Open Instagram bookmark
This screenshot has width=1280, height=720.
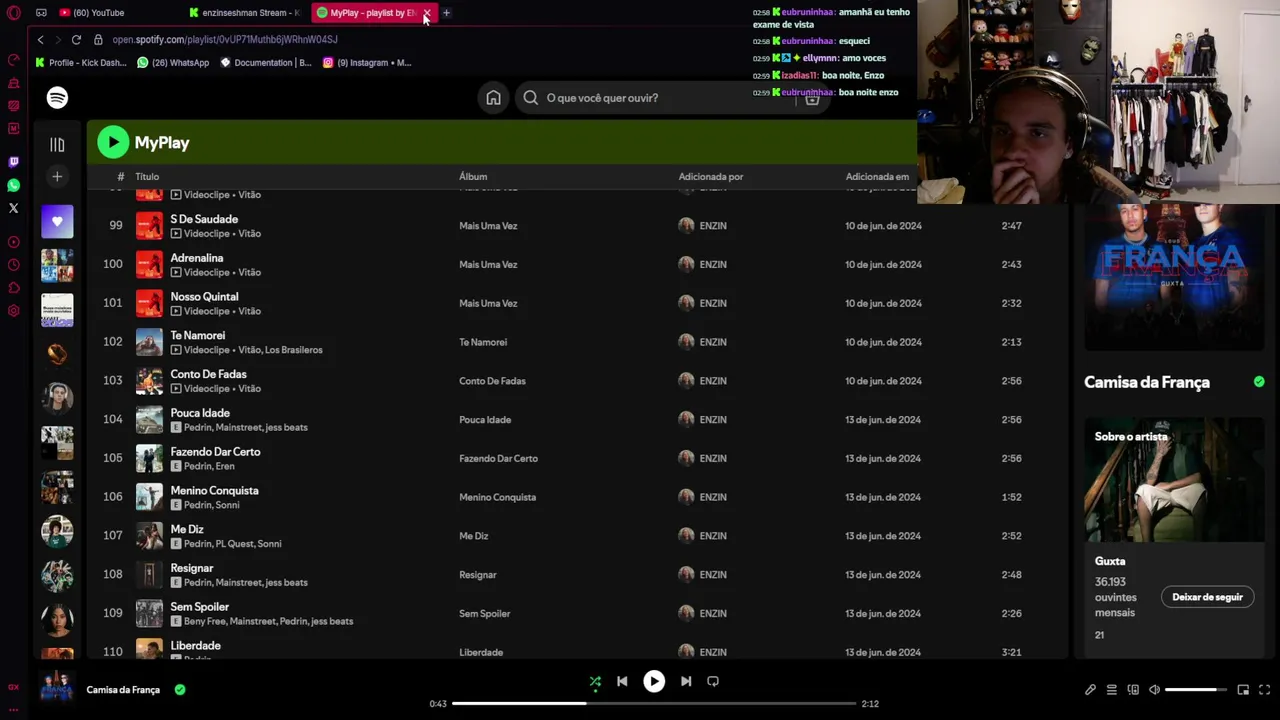[367, 63]
